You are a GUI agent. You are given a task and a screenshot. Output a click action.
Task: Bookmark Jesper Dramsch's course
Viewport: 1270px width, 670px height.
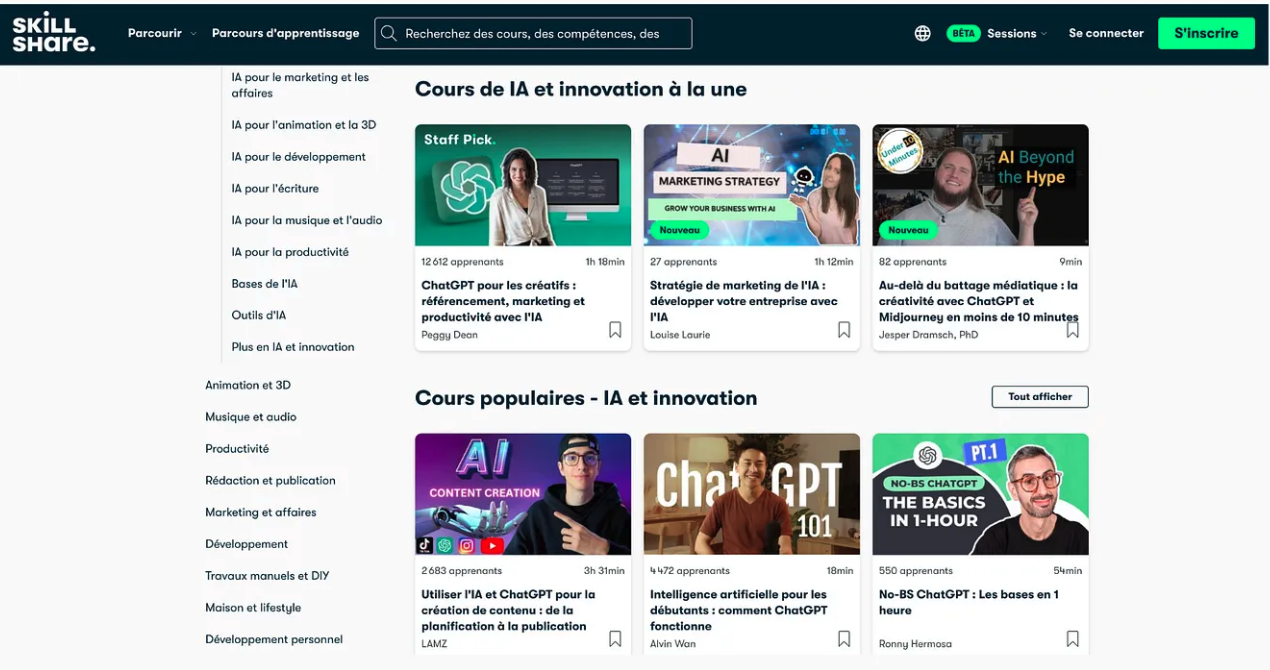coord(1072,329)
